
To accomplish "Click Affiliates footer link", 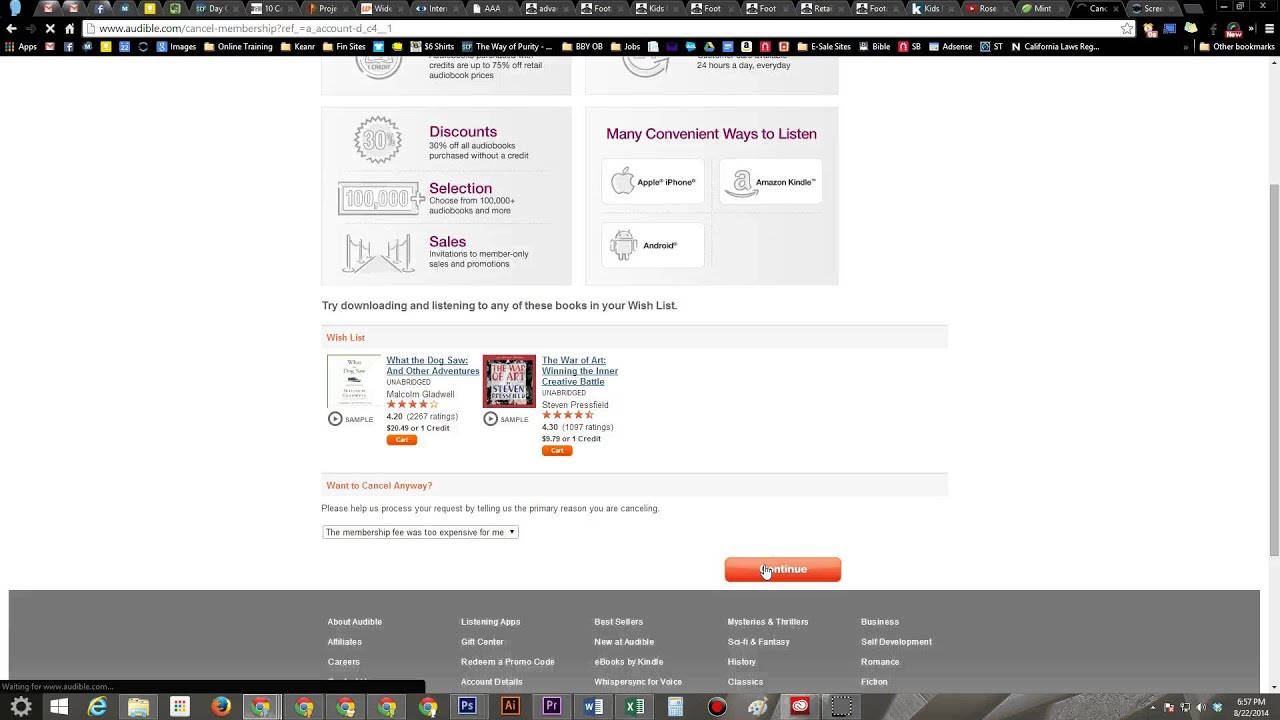I will tap(345, 642).
